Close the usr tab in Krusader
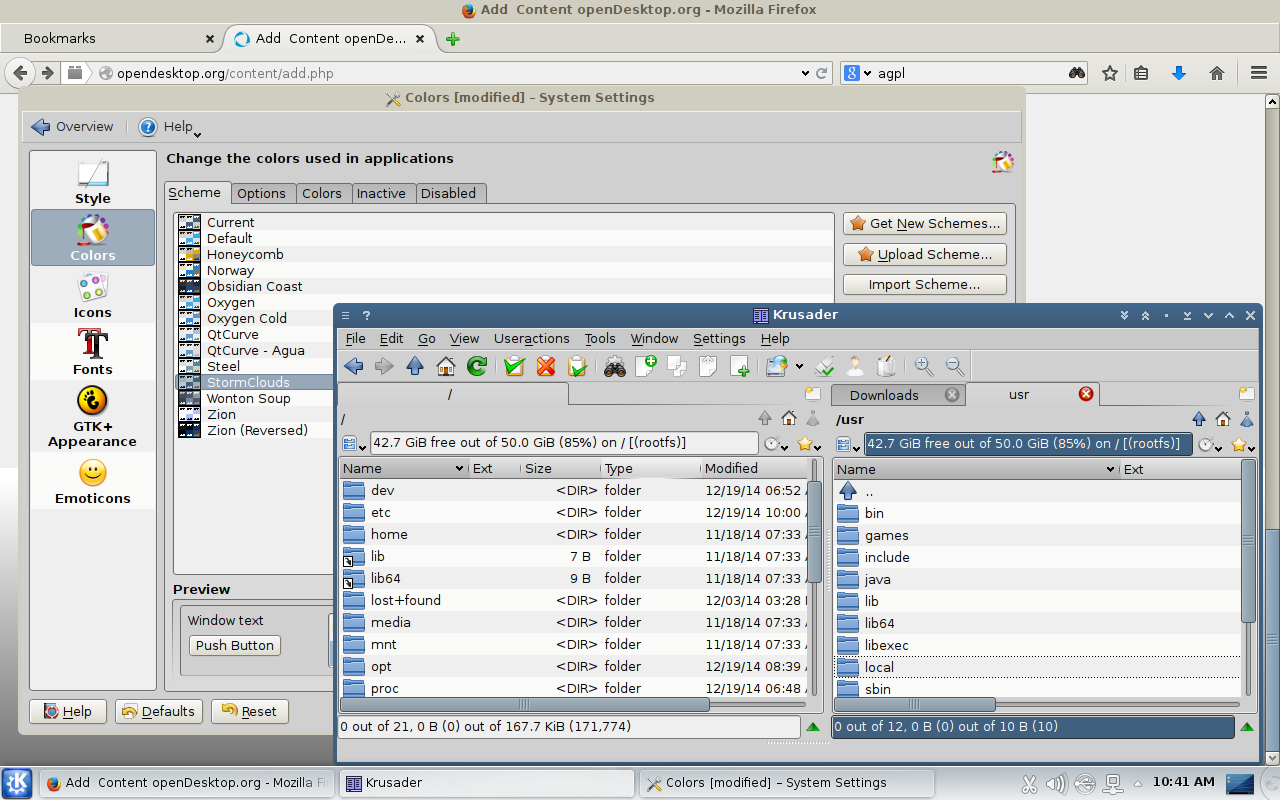The width and height of the screenshot is (1280, 800). click(x=1086, y=394)
